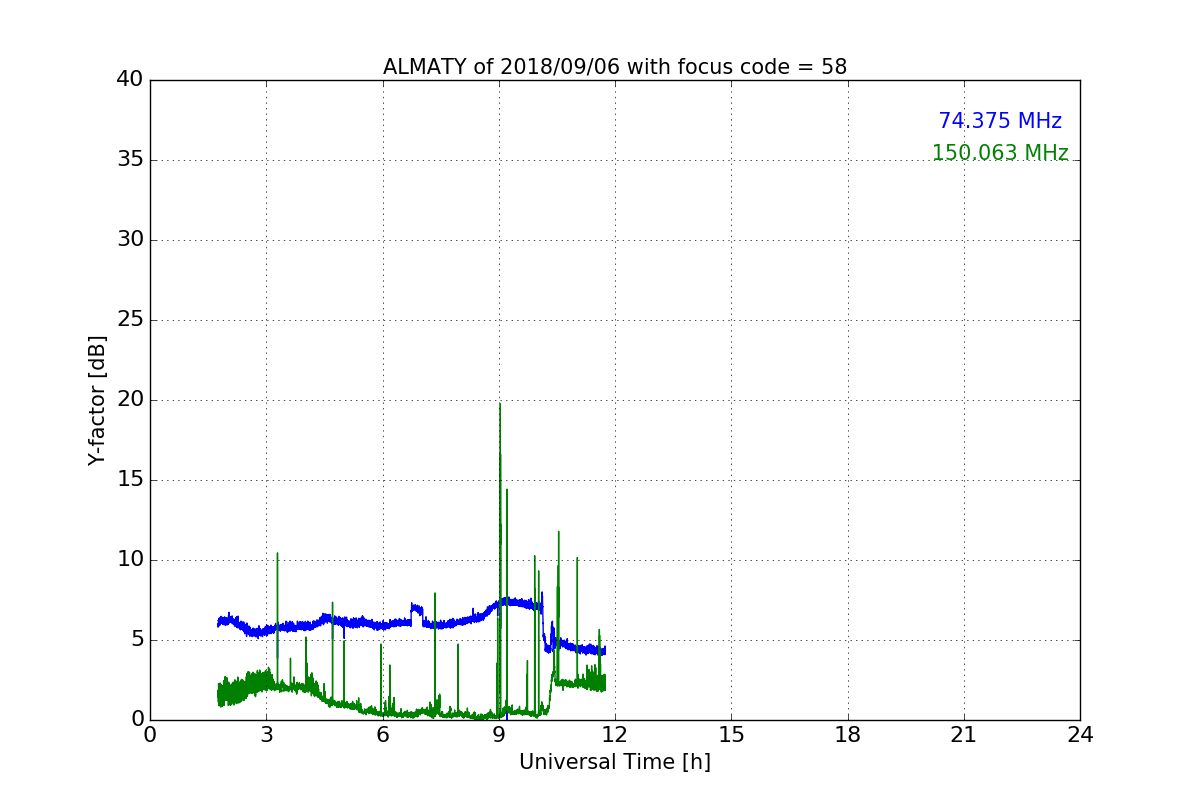Click the 'Y-factor [dB]' axis label

point(97,400)
